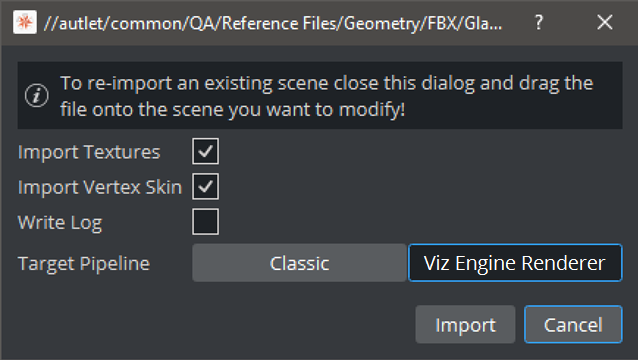This screenshot has width=638, height=360.
Task: Uncheck the Import Textures checkbox
Action: (x=205, y=151)
